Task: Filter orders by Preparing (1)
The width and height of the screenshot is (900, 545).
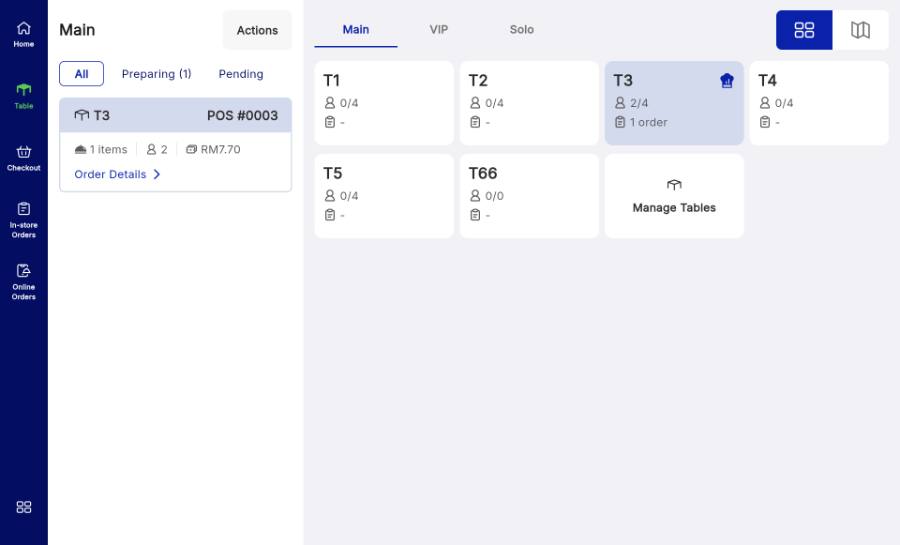Action: (156, 74)
